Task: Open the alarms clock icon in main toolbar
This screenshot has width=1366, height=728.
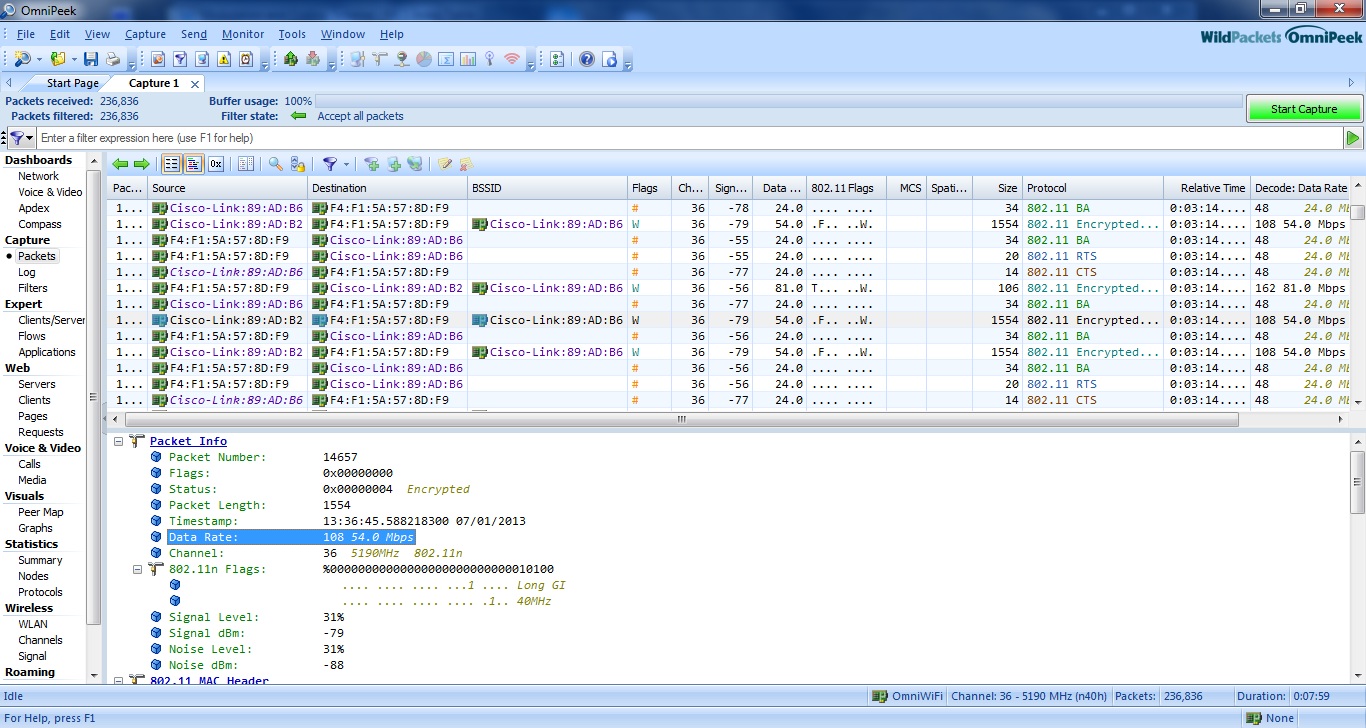Action: (x=246, y=59)
